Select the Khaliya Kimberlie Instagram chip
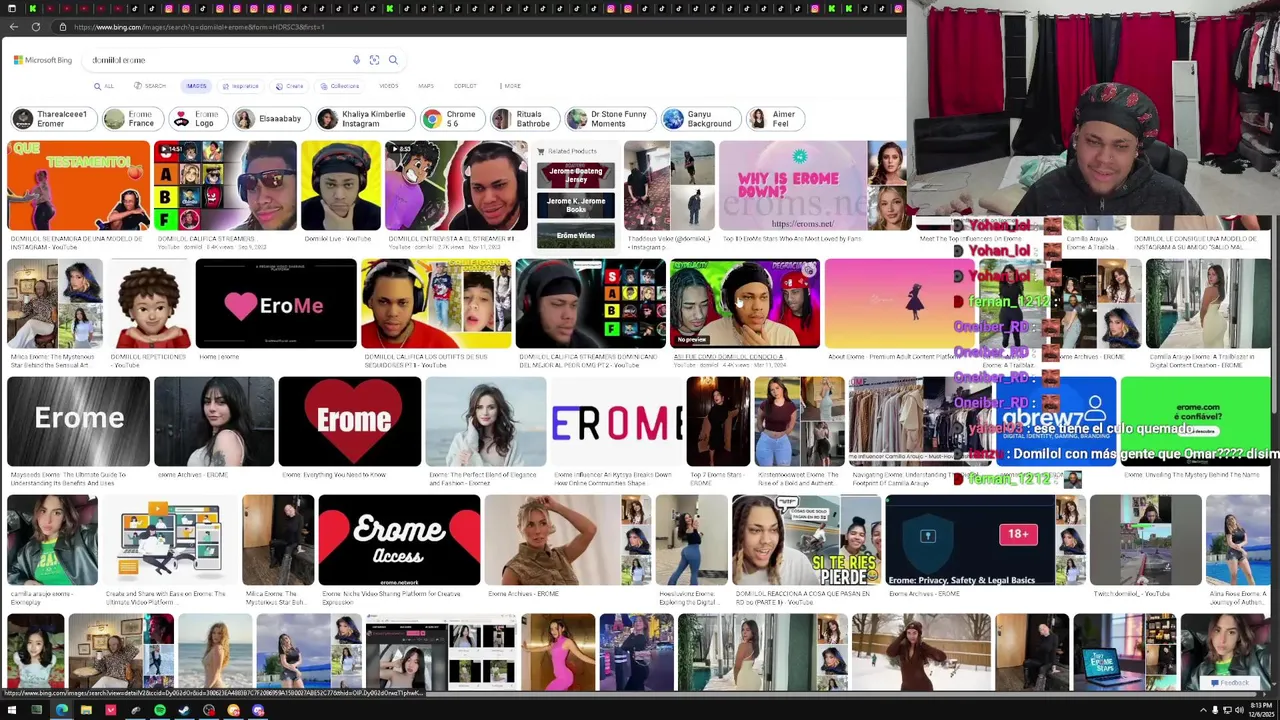 (x=363, y=119)
